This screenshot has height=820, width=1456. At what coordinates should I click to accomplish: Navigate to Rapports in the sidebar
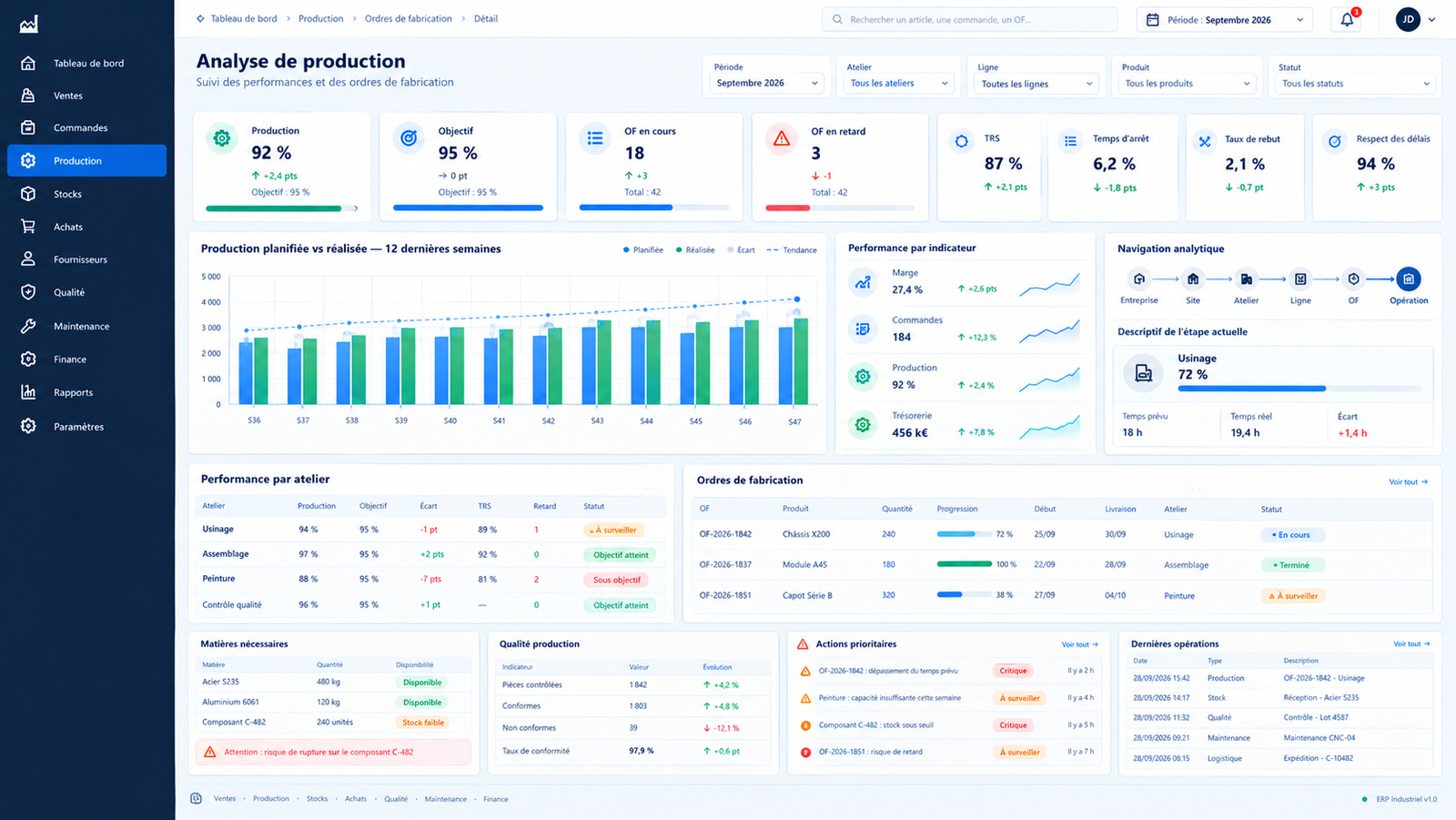(x=87, y=392)
